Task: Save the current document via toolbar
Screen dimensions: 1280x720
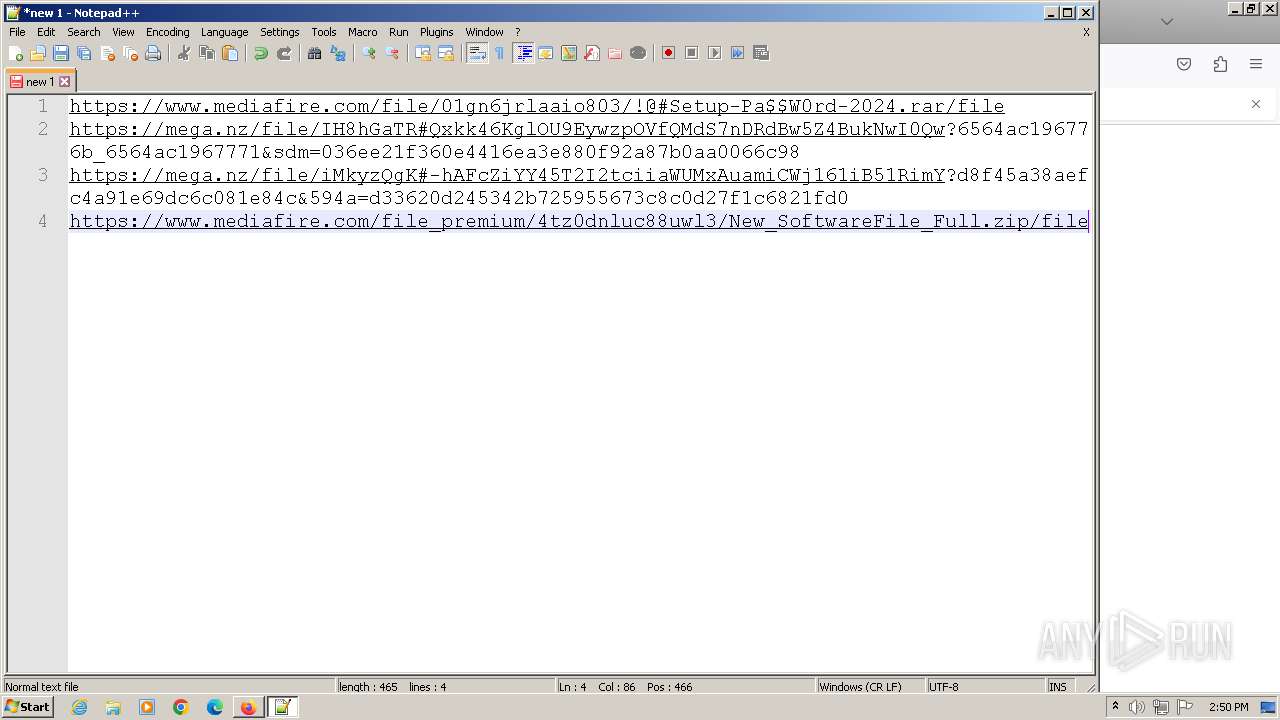Action: tap(61, 53)
